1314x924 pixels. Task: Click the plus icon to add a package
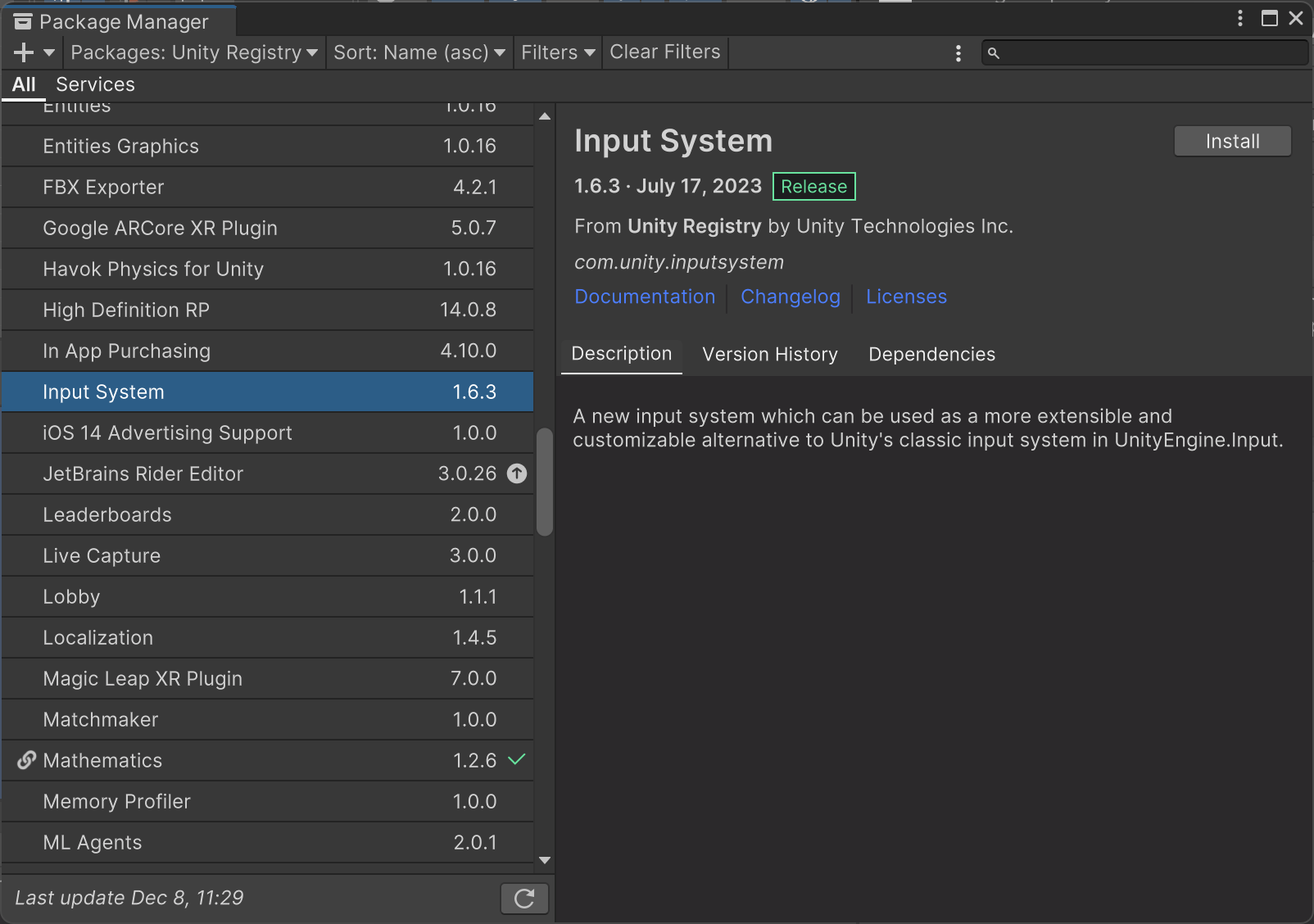(24, 52)
